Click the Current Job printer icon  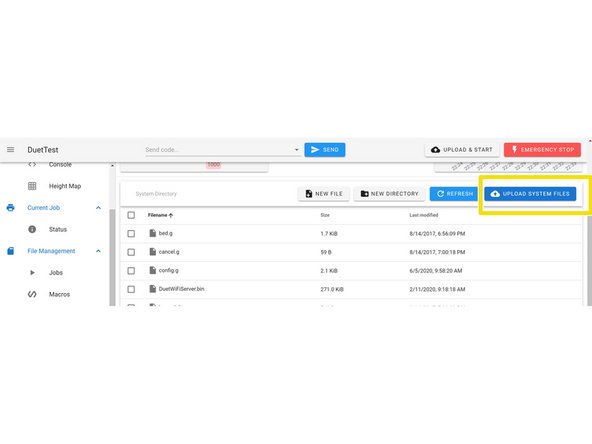[x=11, y=208]
